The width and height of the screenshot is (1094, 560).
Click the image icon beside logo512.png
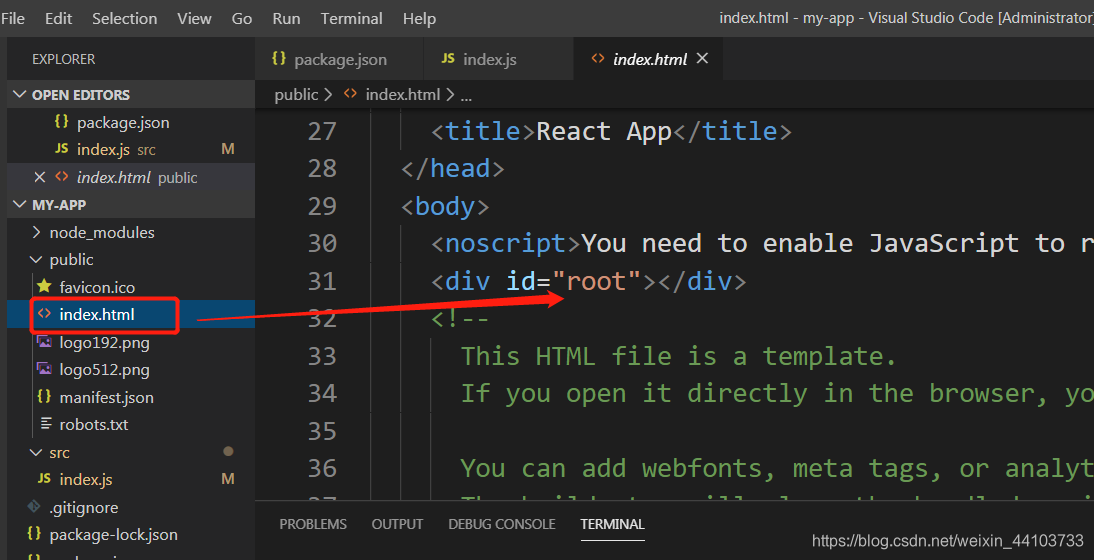(x=44, y=369)
